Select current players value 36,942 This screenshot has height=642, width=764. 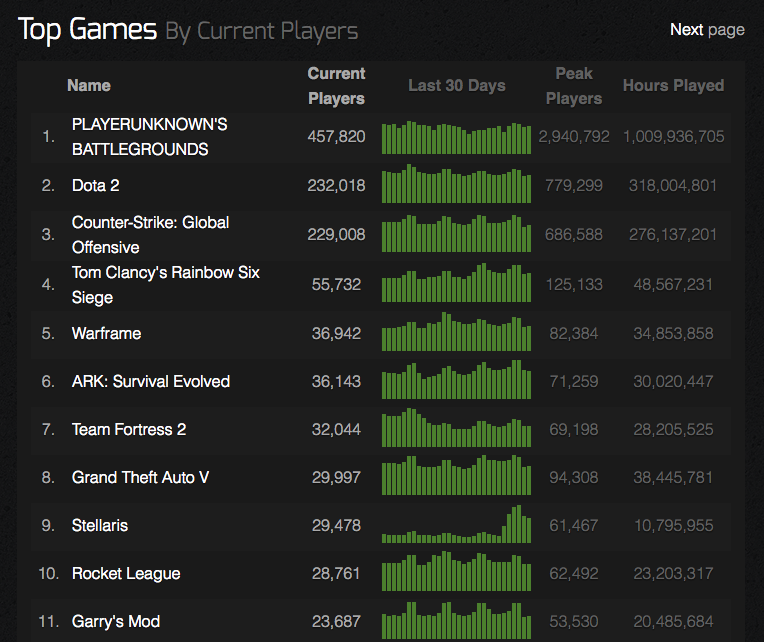[x=336, y=334]
